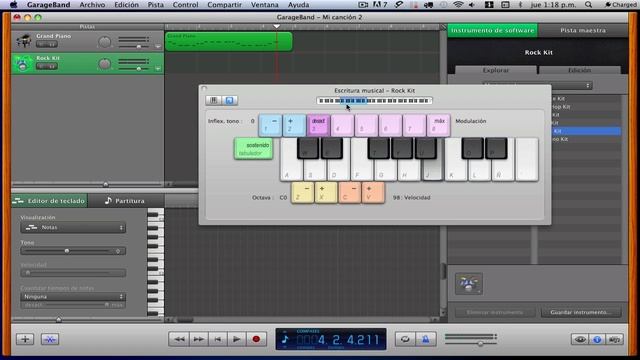Add a new track with plus button

[x=25, y=339]
